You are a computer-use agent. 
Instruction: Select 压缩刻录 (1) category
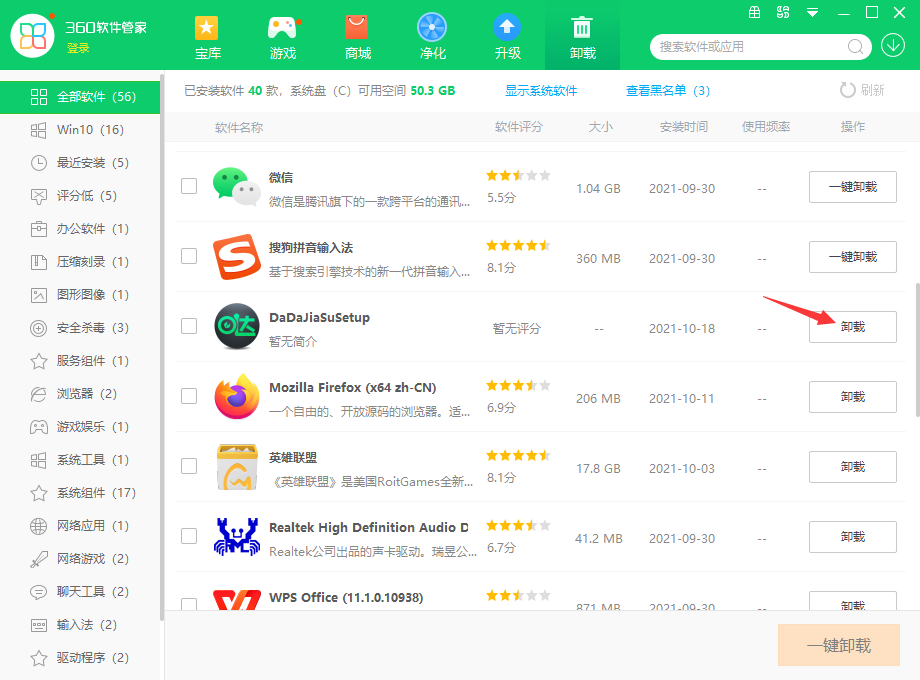click(x=80, y=262)
